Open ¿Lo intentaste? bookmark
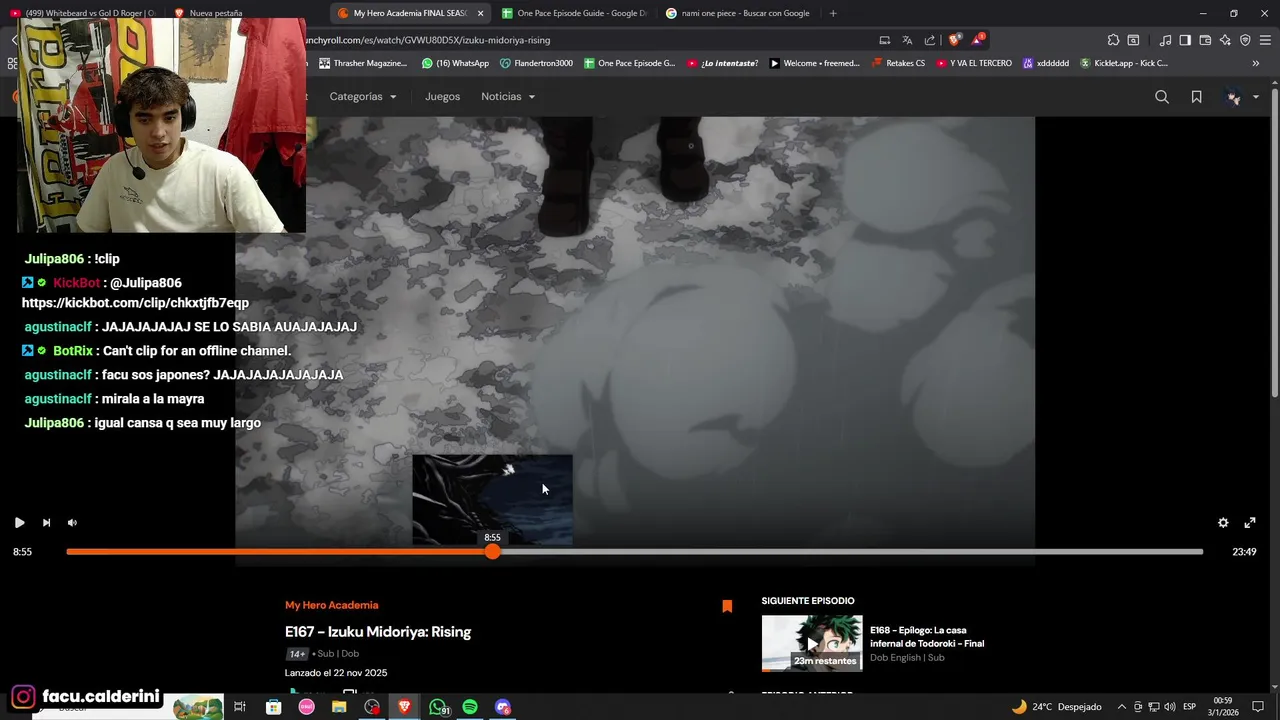 722,63
